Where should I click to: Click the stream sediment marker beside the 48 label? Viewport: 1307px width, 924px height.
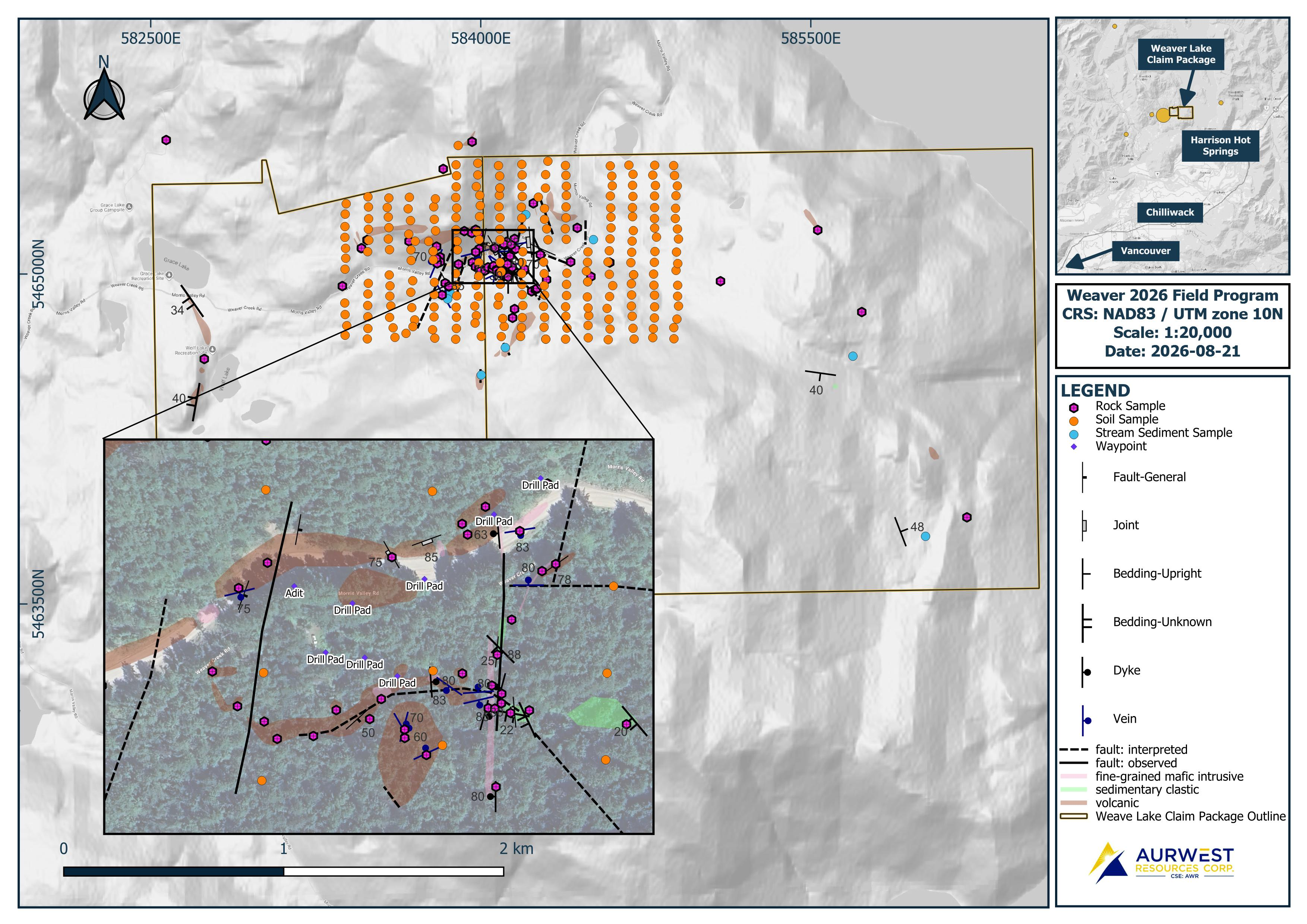[x=925, y=537]
